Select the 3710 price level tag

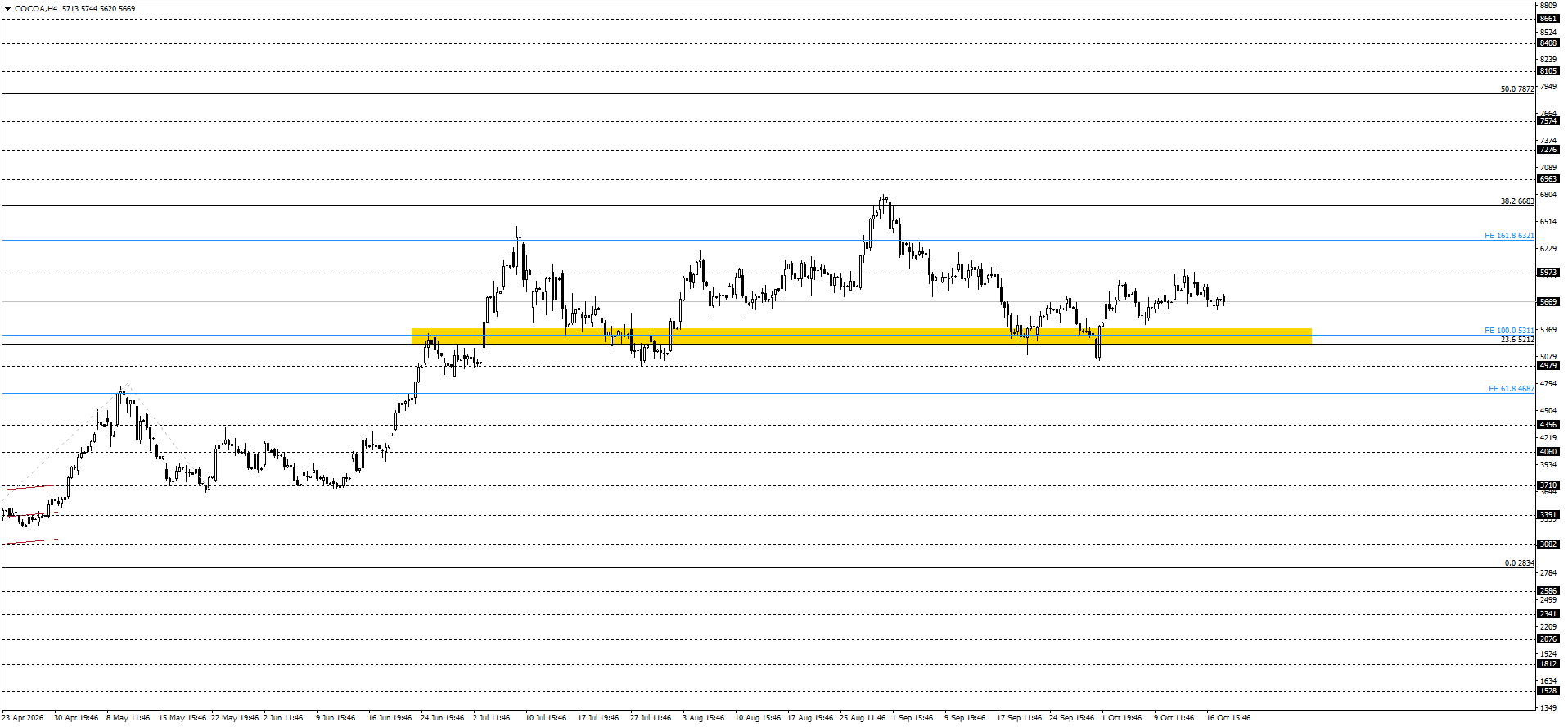coord(1548,485)
